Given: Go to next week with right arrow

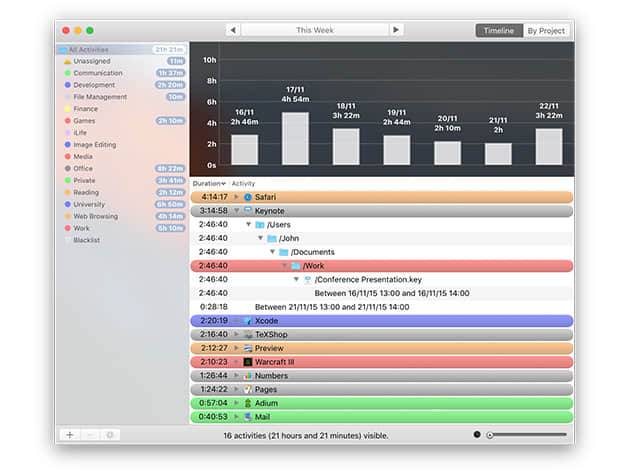Looking at the screenshot, I should tap(396, 30).
